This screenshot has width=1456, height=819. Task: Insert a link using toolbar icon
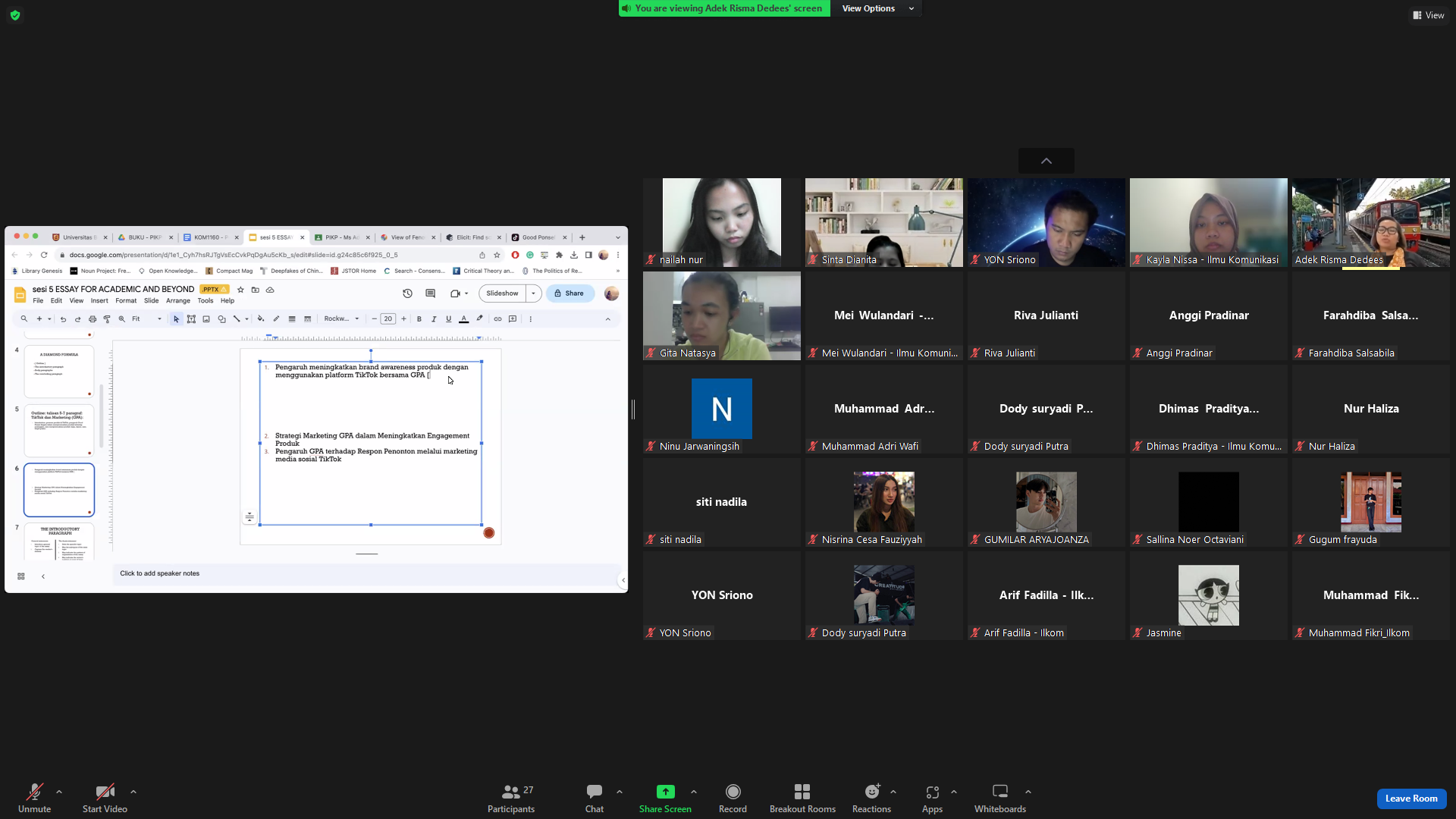pos(497,319)
